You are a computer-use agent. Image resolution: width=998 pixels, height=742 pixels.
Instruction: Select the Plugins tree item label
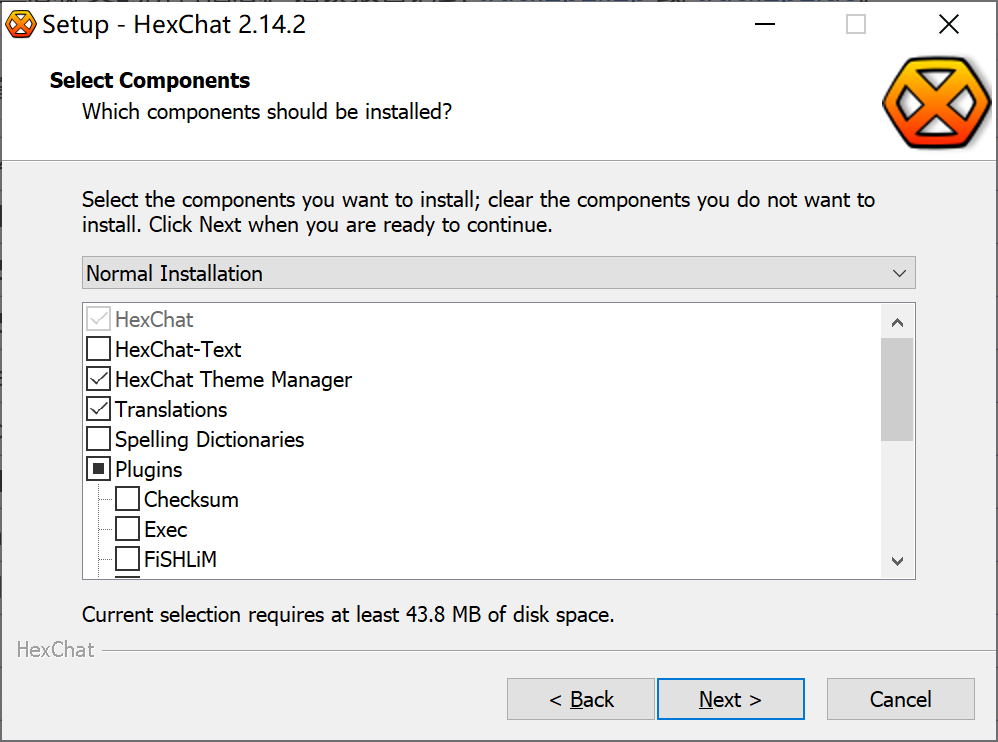(x=149, y=470)
